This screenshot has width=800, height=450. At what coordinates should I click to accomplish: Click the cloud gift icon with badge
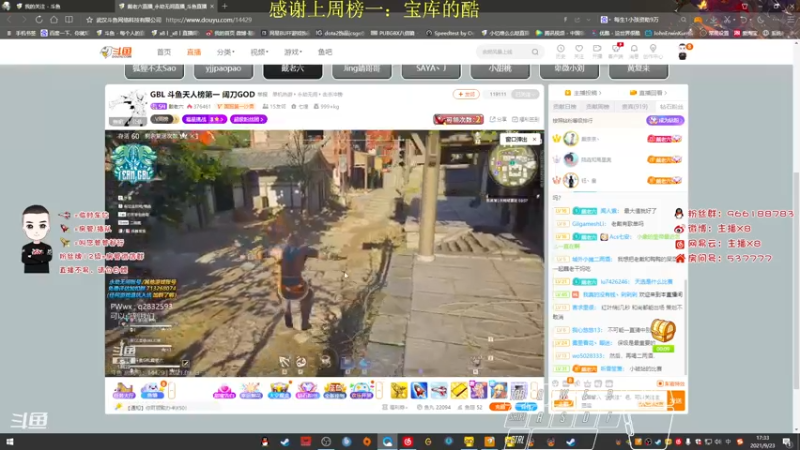tap(153, 391)
